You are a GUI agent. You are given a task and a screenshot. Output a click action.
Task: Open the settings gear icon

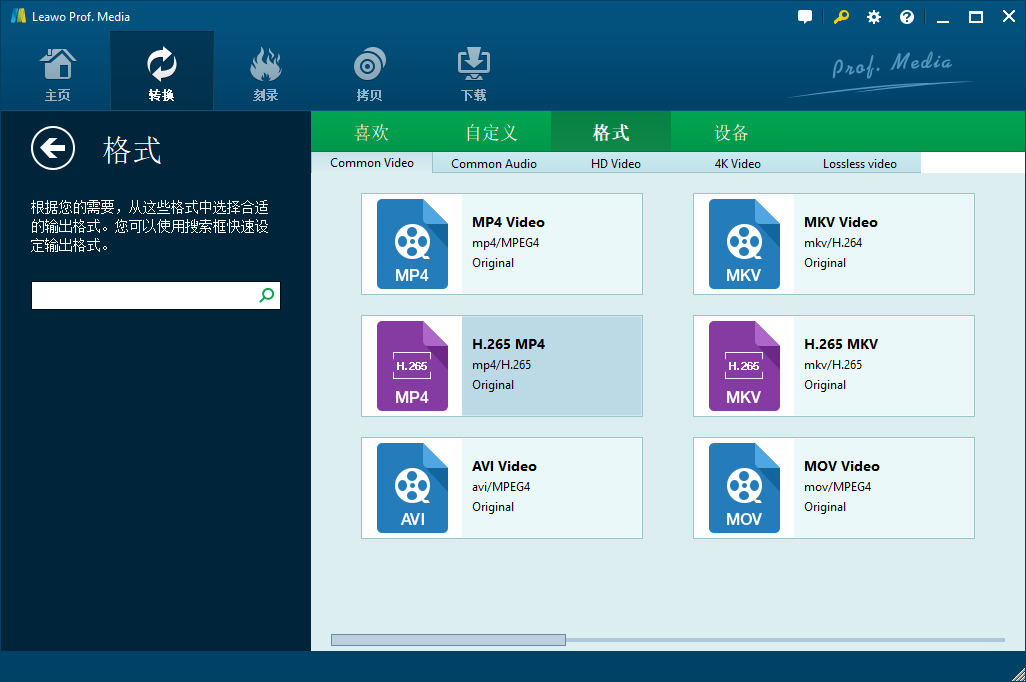pyautogui.click(x=874, y=17)
